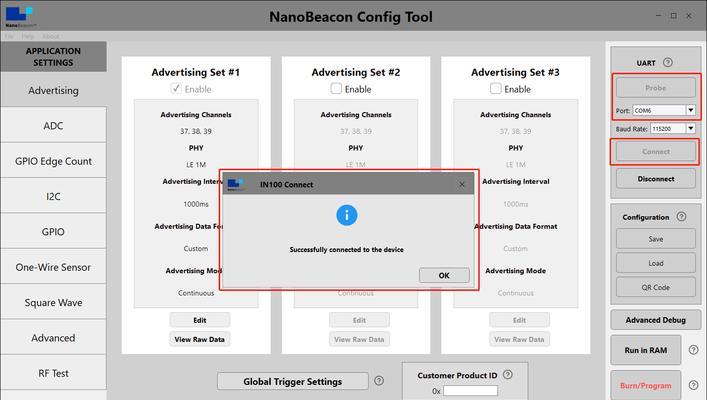707x400 pixels.
Task: Click the APPLICATION SETTINGS header
Action: [x=53, y=57]
